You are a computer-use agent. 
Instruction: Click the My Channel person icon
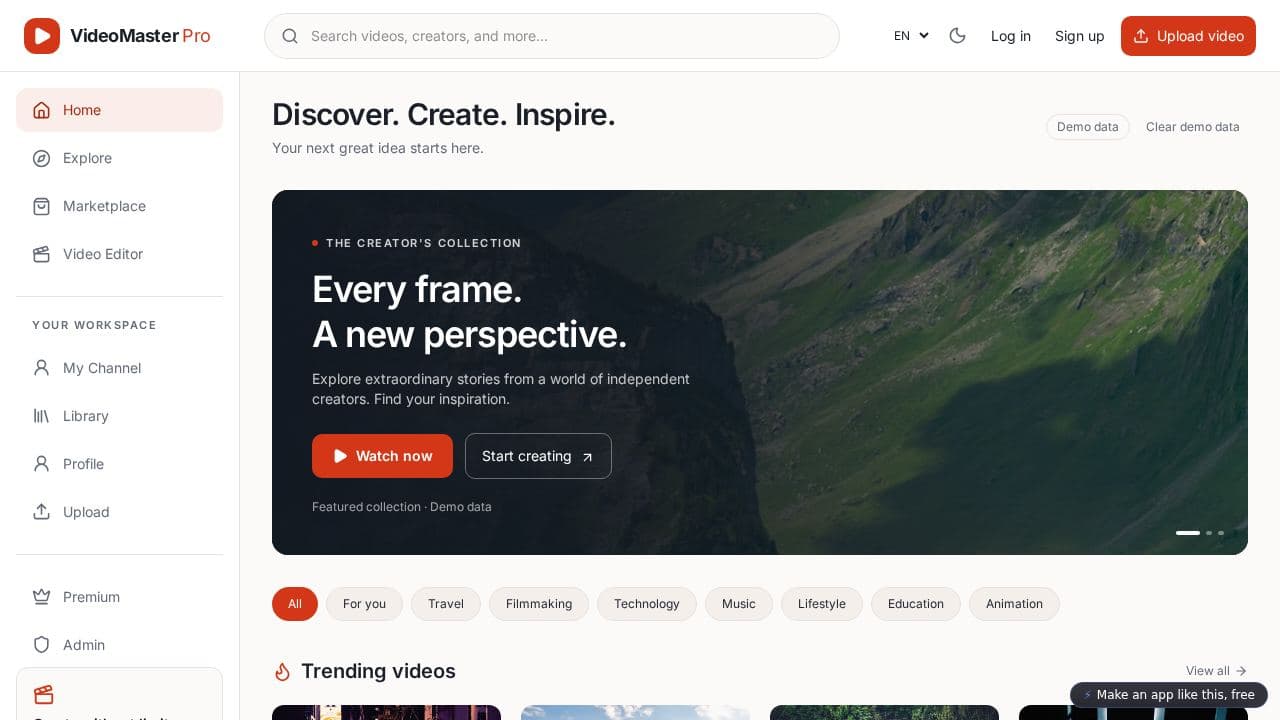click(x=41, y=368)
